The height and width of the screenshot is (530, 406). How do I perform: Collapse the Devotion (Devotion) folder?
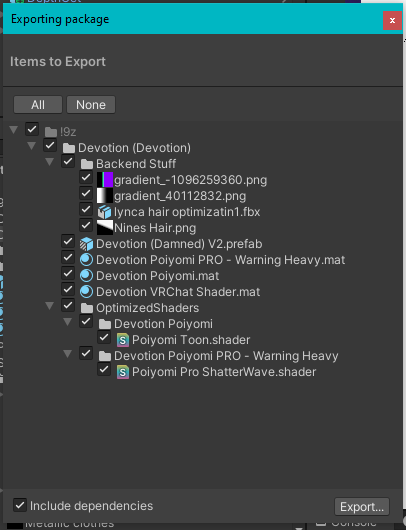click(32, 146)
